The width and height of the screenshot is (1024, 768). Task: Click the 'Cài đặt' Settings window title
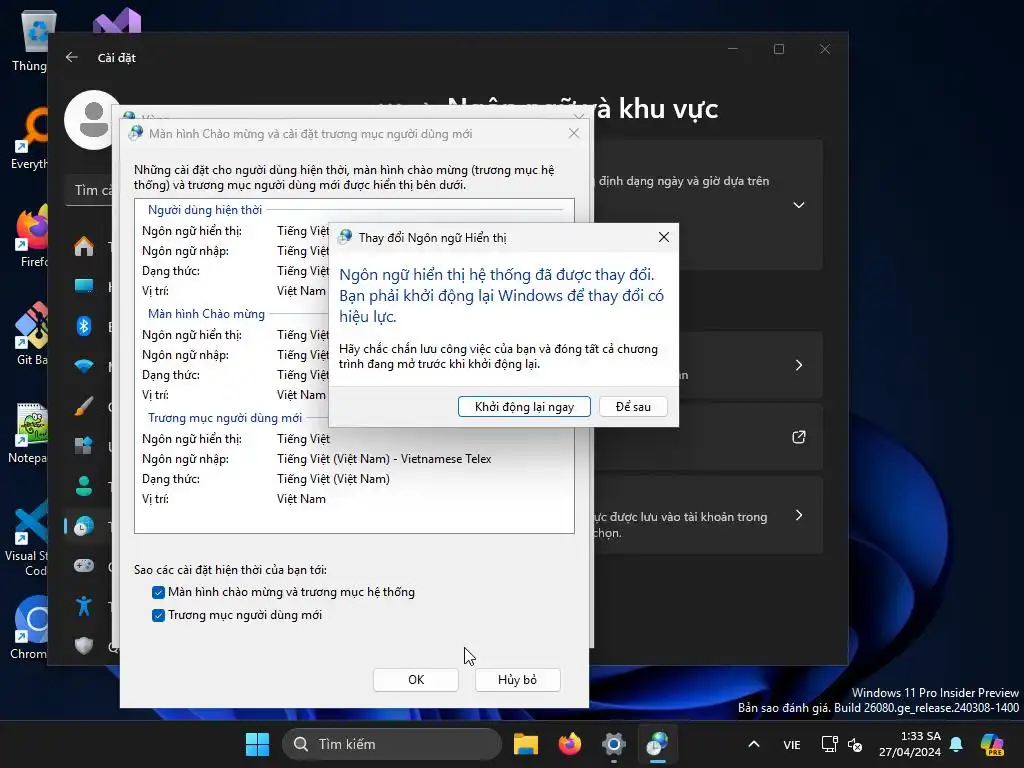click(117, 57)
